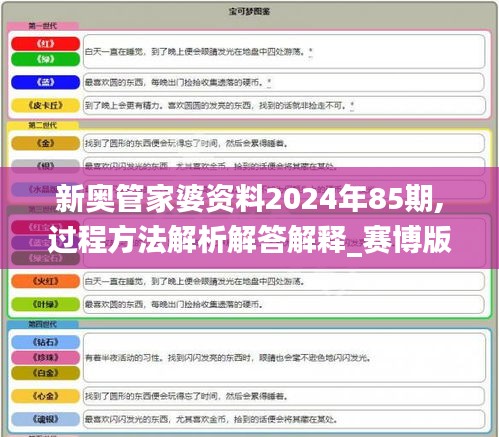499x437 pixels.
Task: Click the pink 《珍珠》 label
Action: point(46,358)
